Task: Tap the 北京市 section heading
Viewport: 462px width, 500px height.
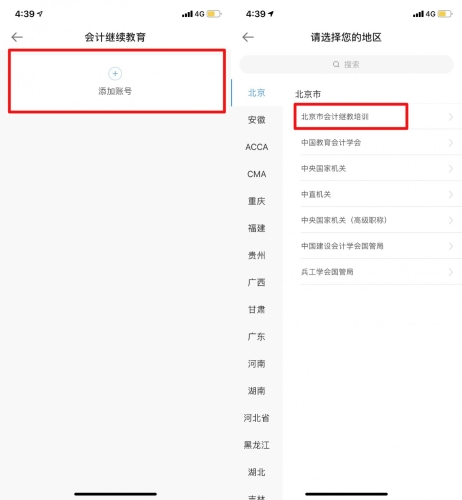Action: click(308, 94)
